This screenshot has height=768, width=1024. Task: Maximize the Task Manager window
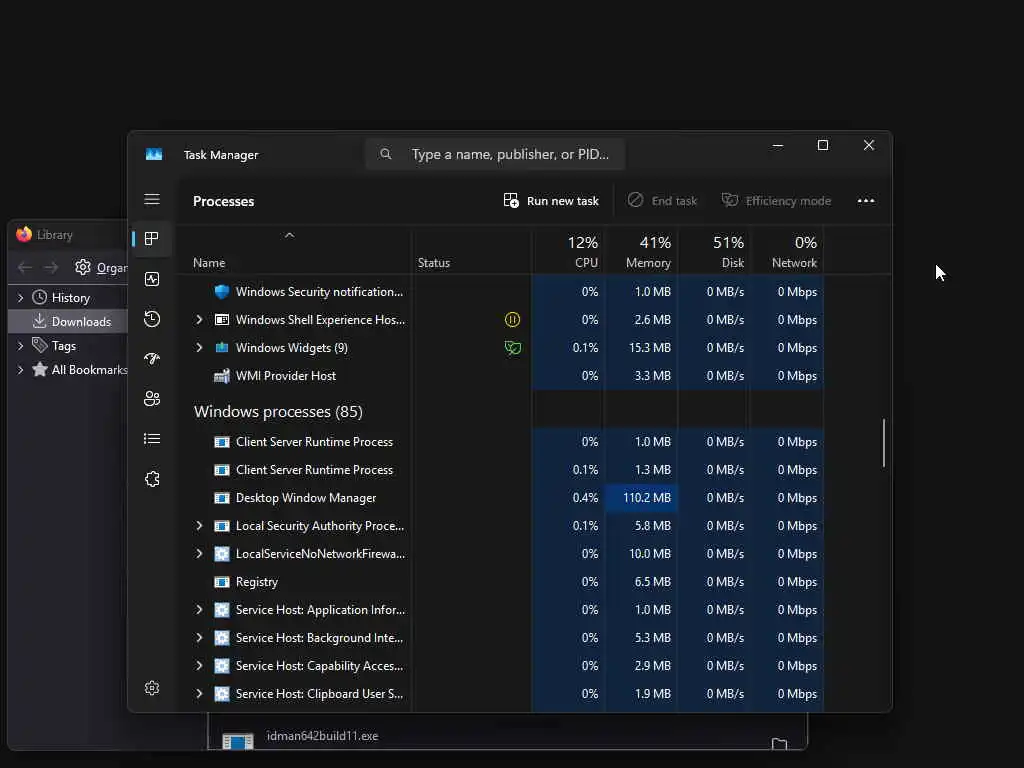click(x=823, y=146)
